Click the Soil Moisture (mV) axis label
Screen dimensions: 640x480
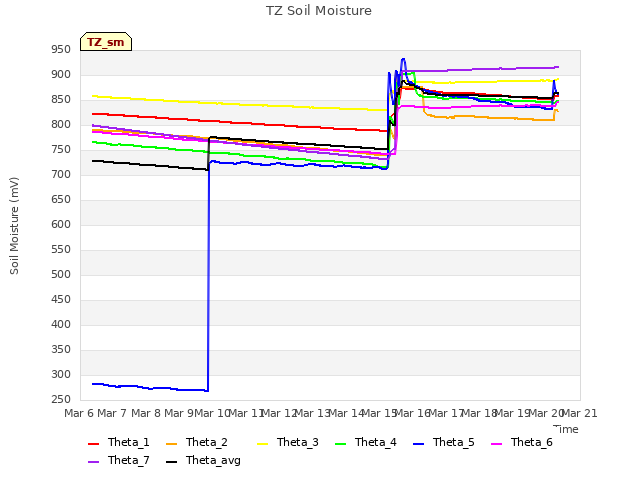(x=14, y=226)
